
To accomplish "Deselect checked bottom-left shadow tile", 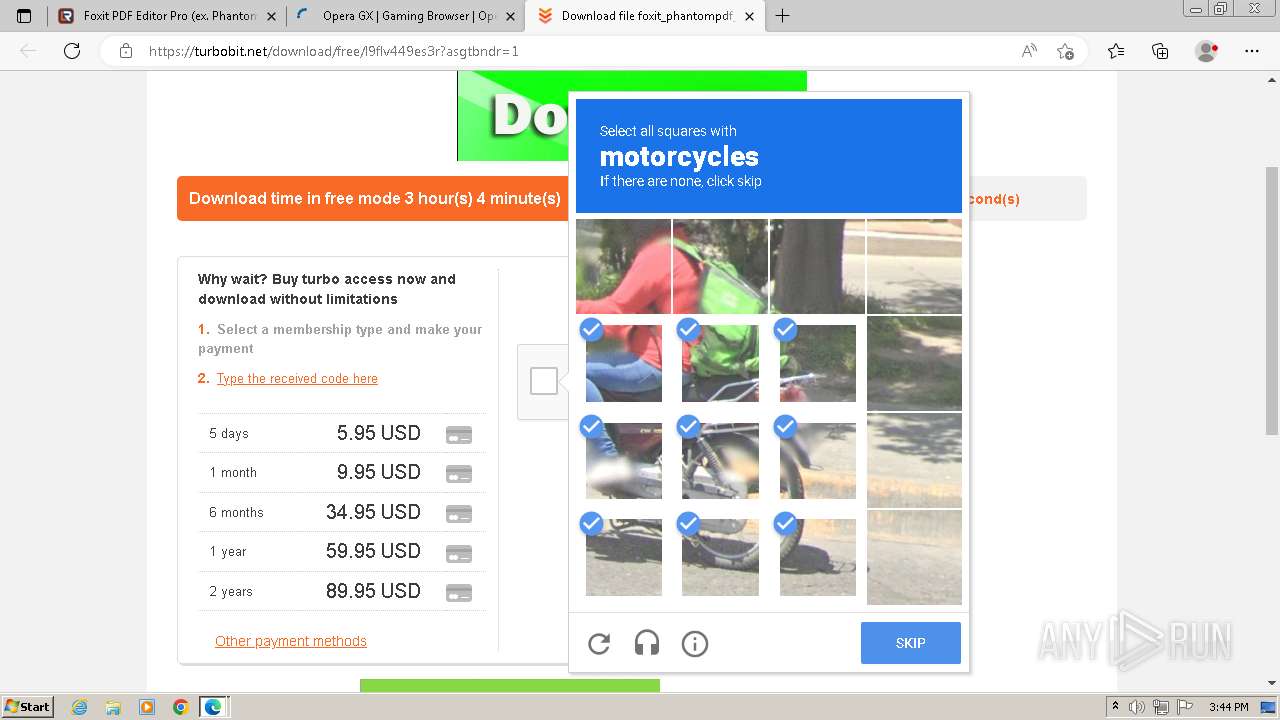I will tap(623, 557).
